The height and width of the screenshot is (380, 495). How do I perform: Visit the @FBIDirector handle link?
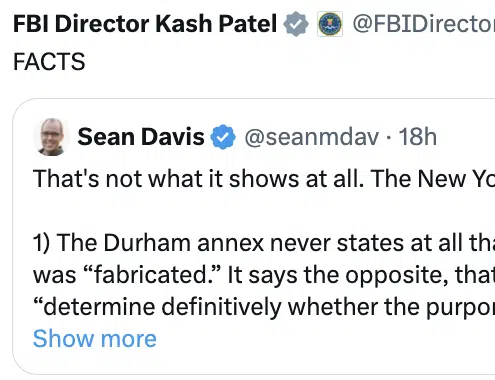pyautogui.click(x=424, y=24)
